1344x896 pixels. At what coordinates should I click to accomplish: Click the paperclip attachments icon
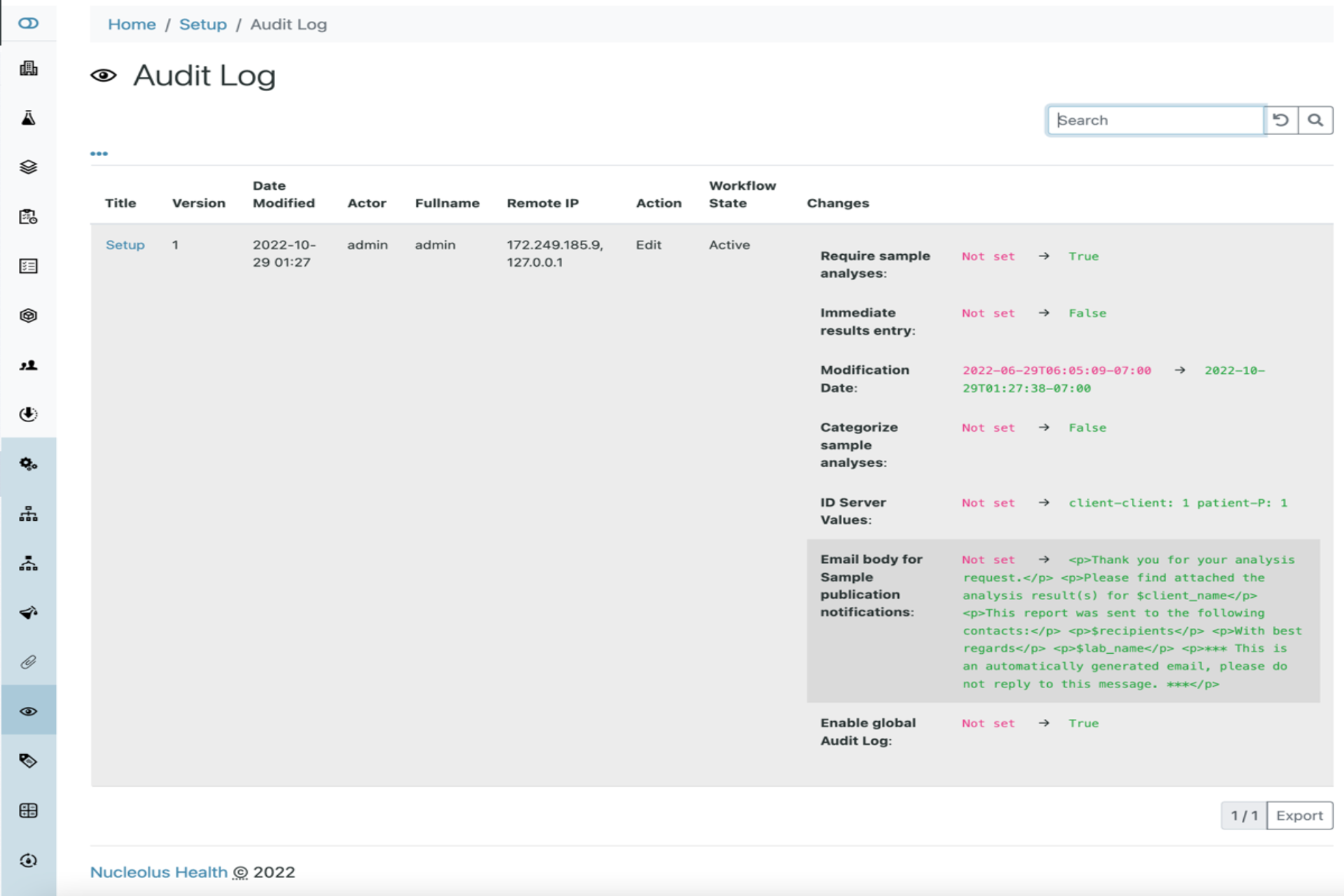pos(28,661)
